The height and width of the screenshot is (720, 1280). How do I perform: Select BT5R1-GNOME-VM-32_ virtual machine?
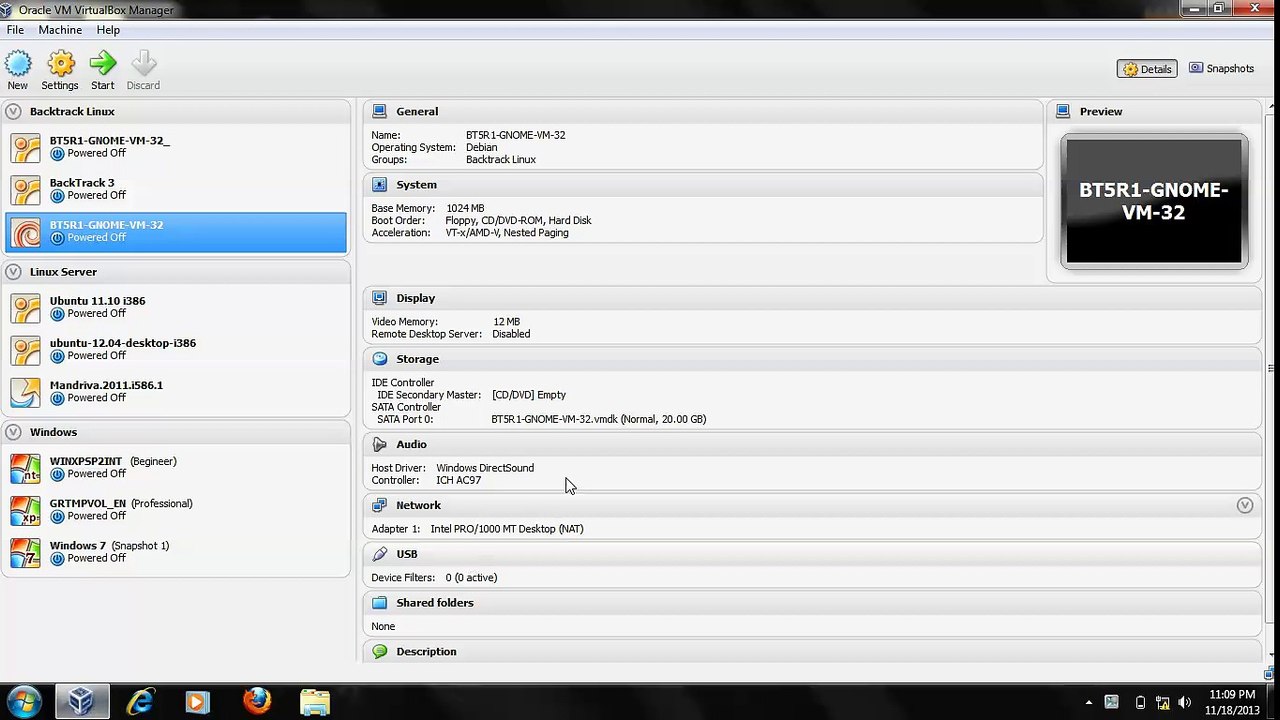176,147
